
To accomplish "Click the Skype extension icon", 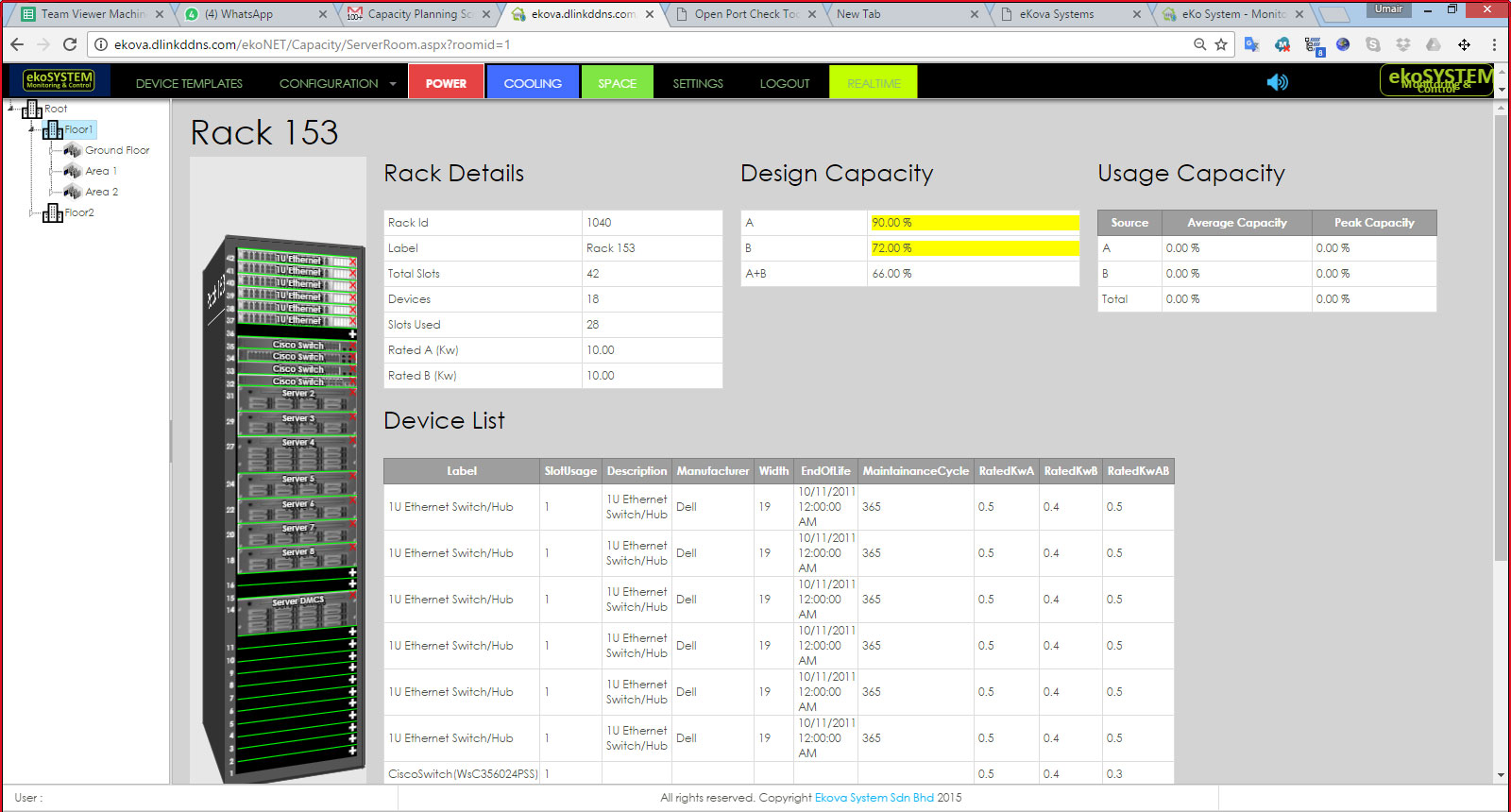I will coord(1373,44).
